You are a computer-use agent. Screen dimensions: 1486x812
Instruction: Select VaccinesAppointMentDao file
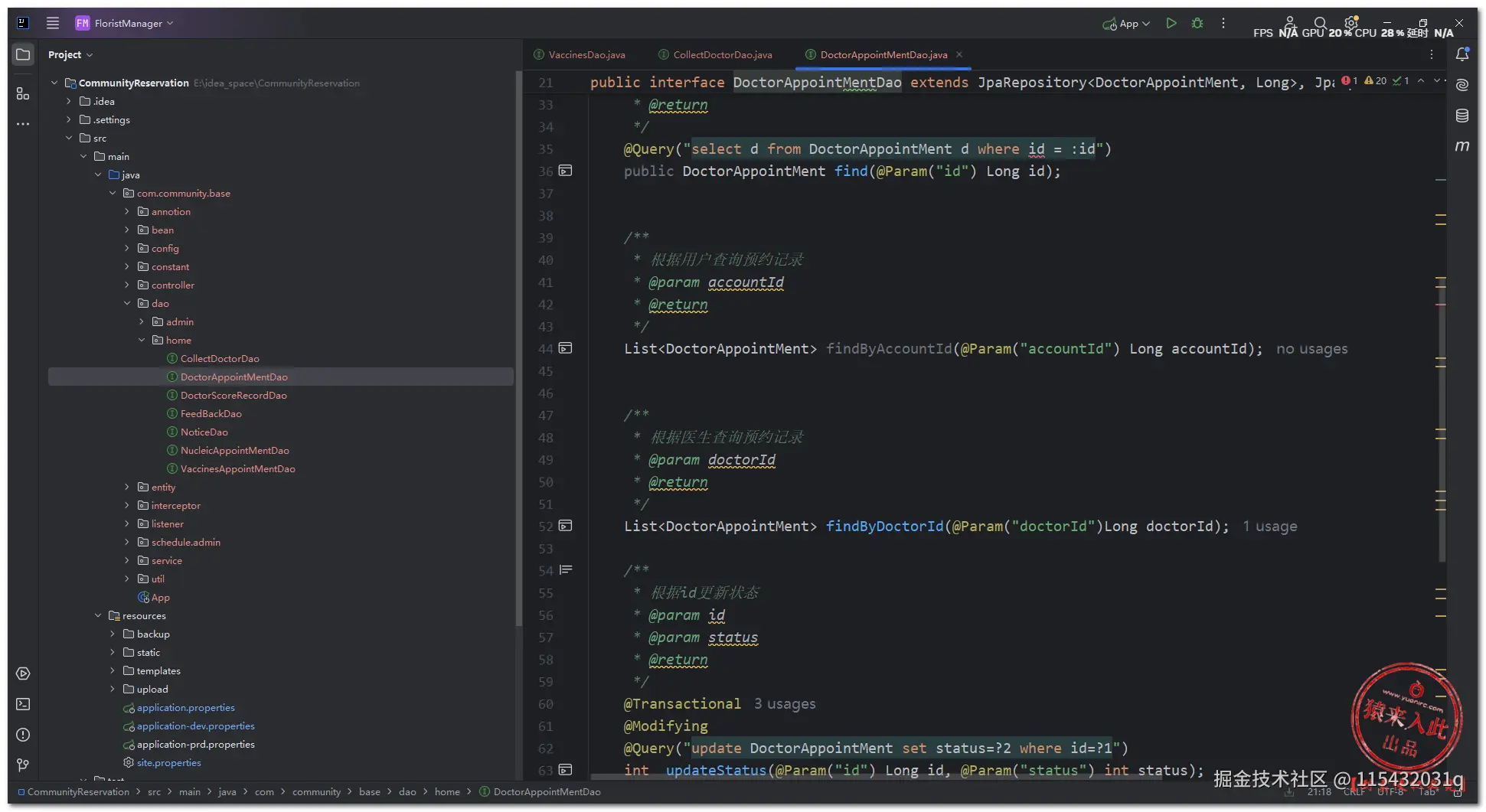pos(237,468)
